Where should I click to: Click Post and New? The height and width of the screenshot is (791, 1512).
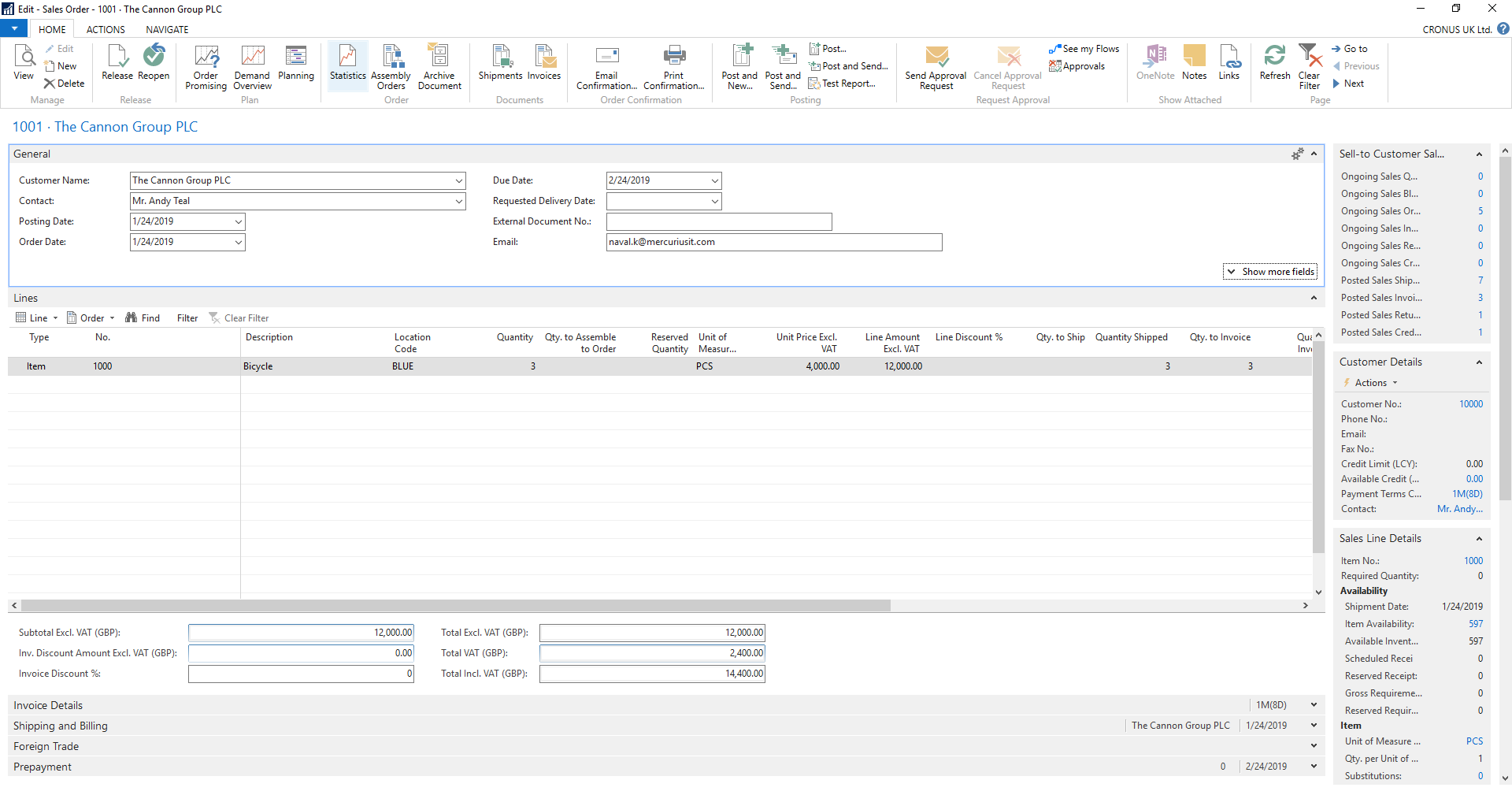(x=739, y=67)
